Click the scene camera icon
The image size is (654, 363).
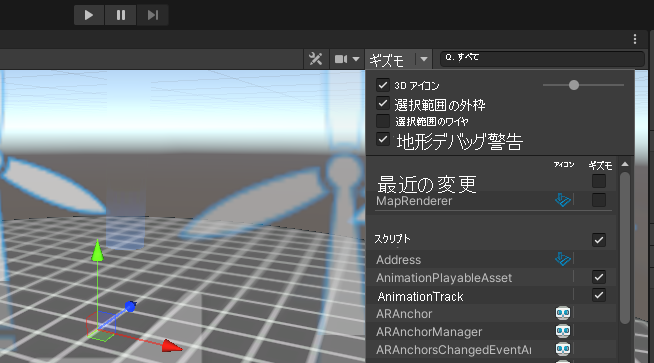pos(341,59)
